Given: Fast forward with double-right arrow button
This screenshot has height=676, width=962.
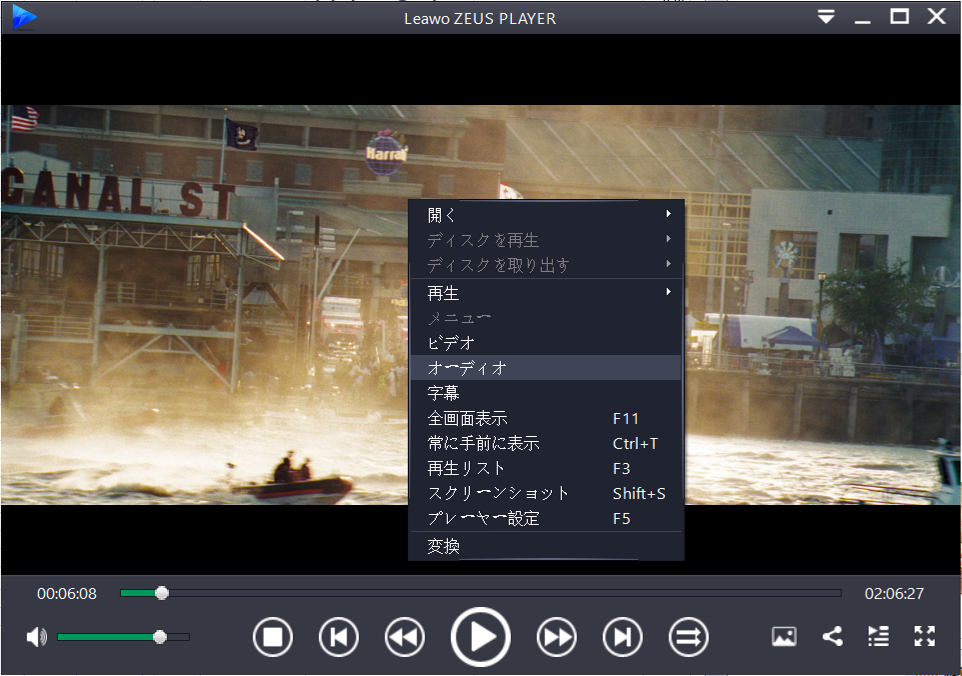Looking at the screenshot, I should point(556,637).
